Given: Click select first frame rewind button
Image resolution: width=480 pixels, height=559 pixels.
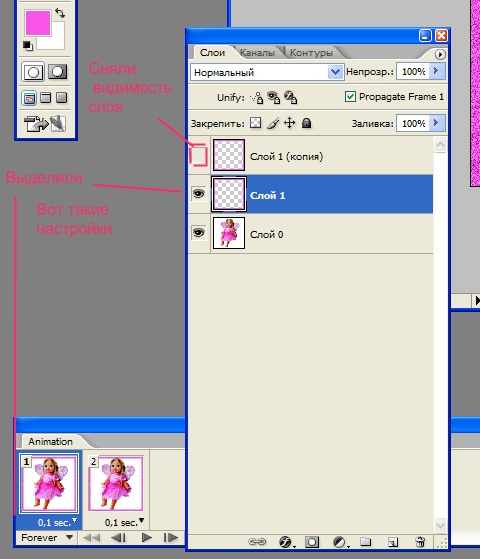Looking at the screenshot, I should click(91, 538).
